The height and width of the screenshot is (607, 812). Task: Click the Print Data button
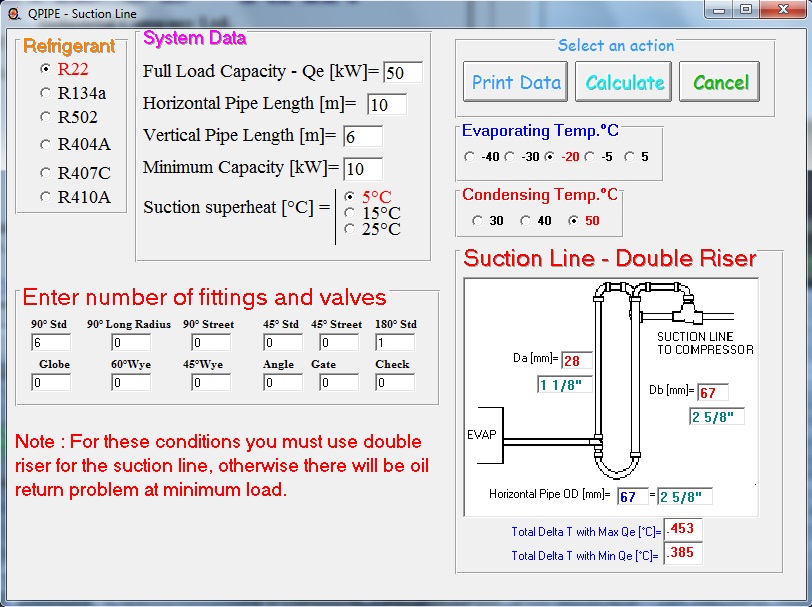point(516,82)
